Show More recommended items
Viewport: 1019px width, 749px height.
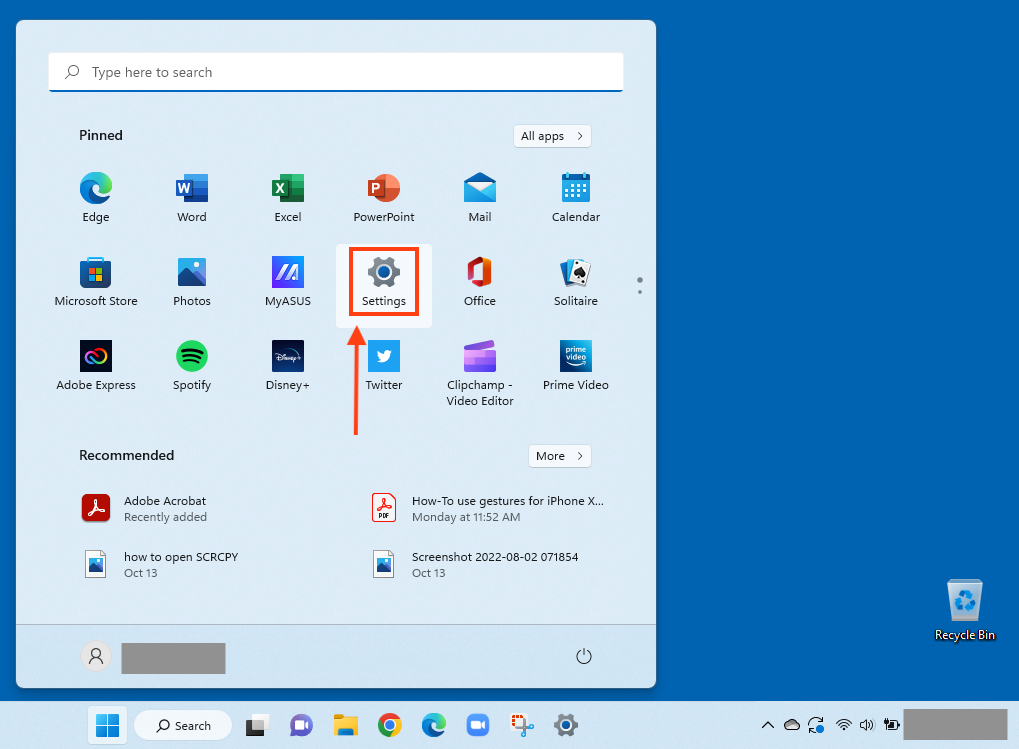559,455
